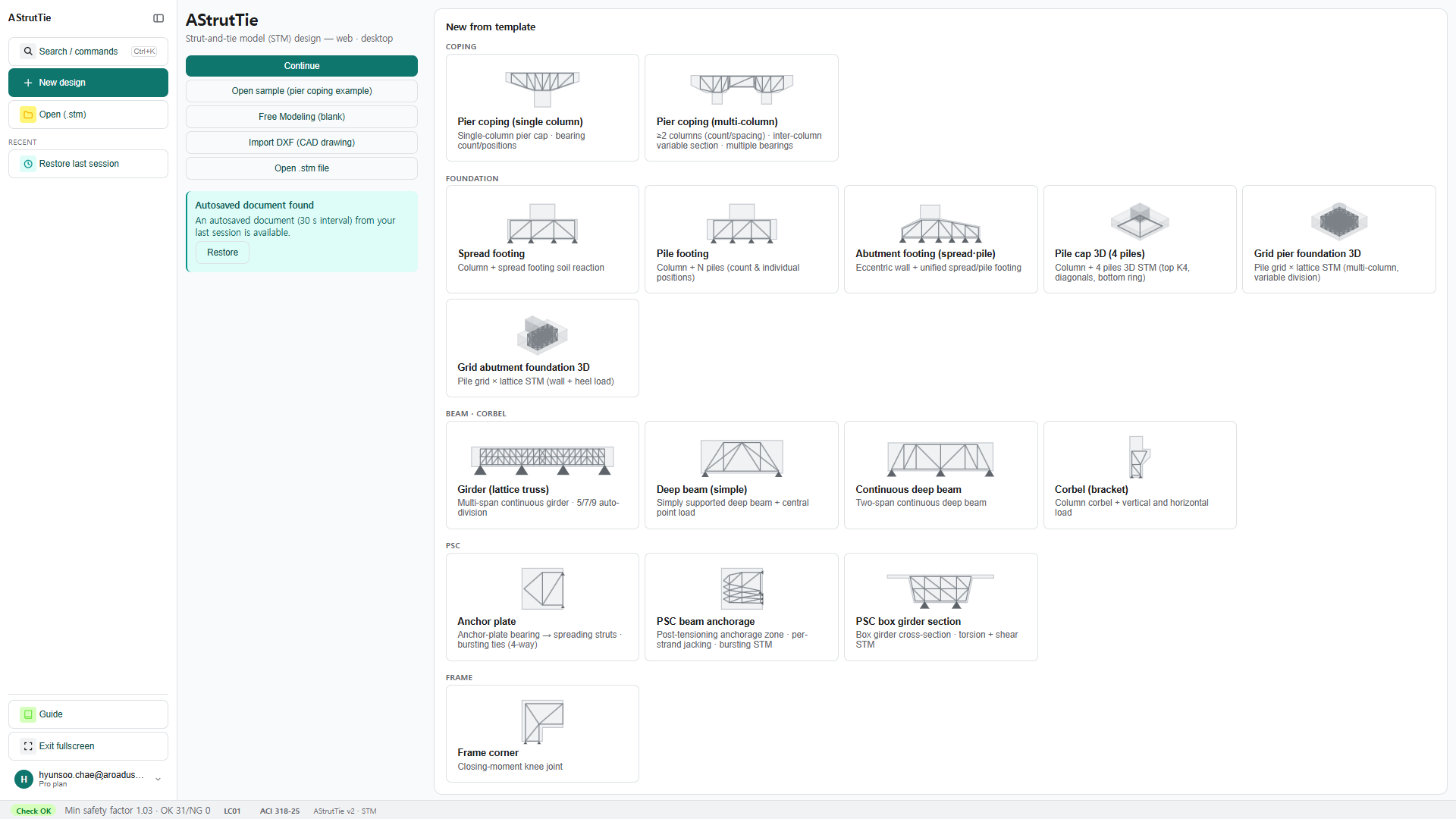Click the Pile footing title text
The image size is (1456, 819).
(x=682, y=253)
